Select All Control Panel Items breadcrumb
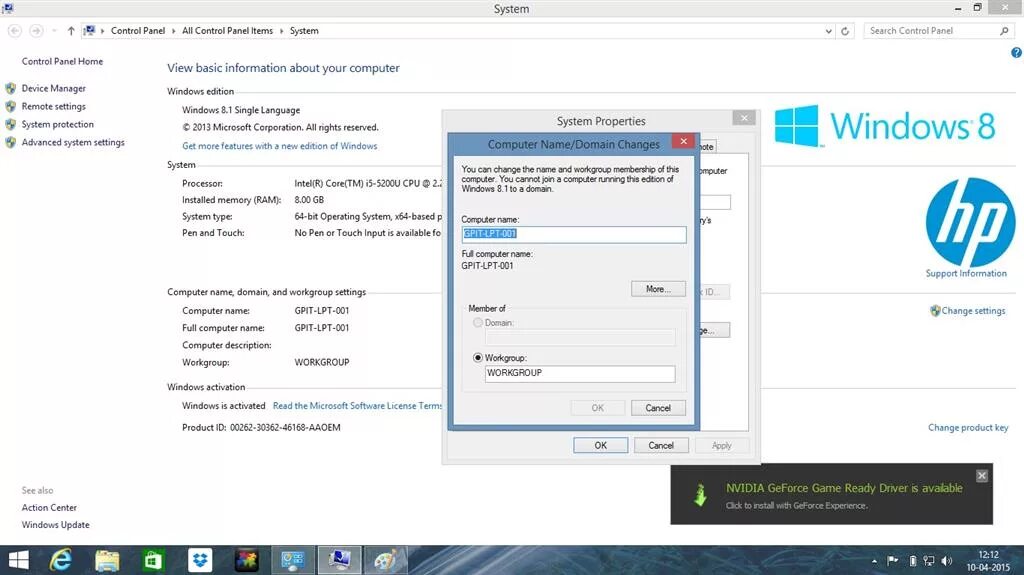This screenshot has width=1024, height=575. tap(227, 31)
